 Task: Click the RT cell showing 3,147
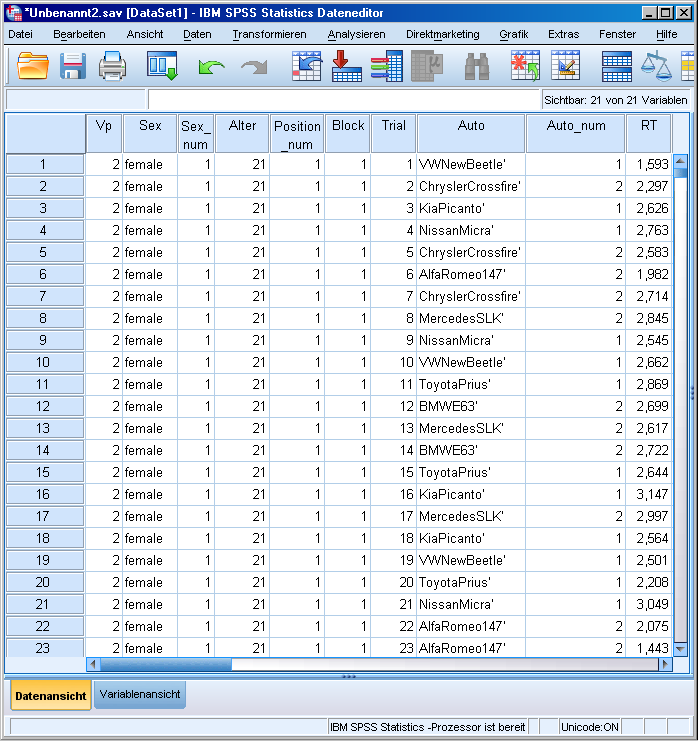[648, 494]
